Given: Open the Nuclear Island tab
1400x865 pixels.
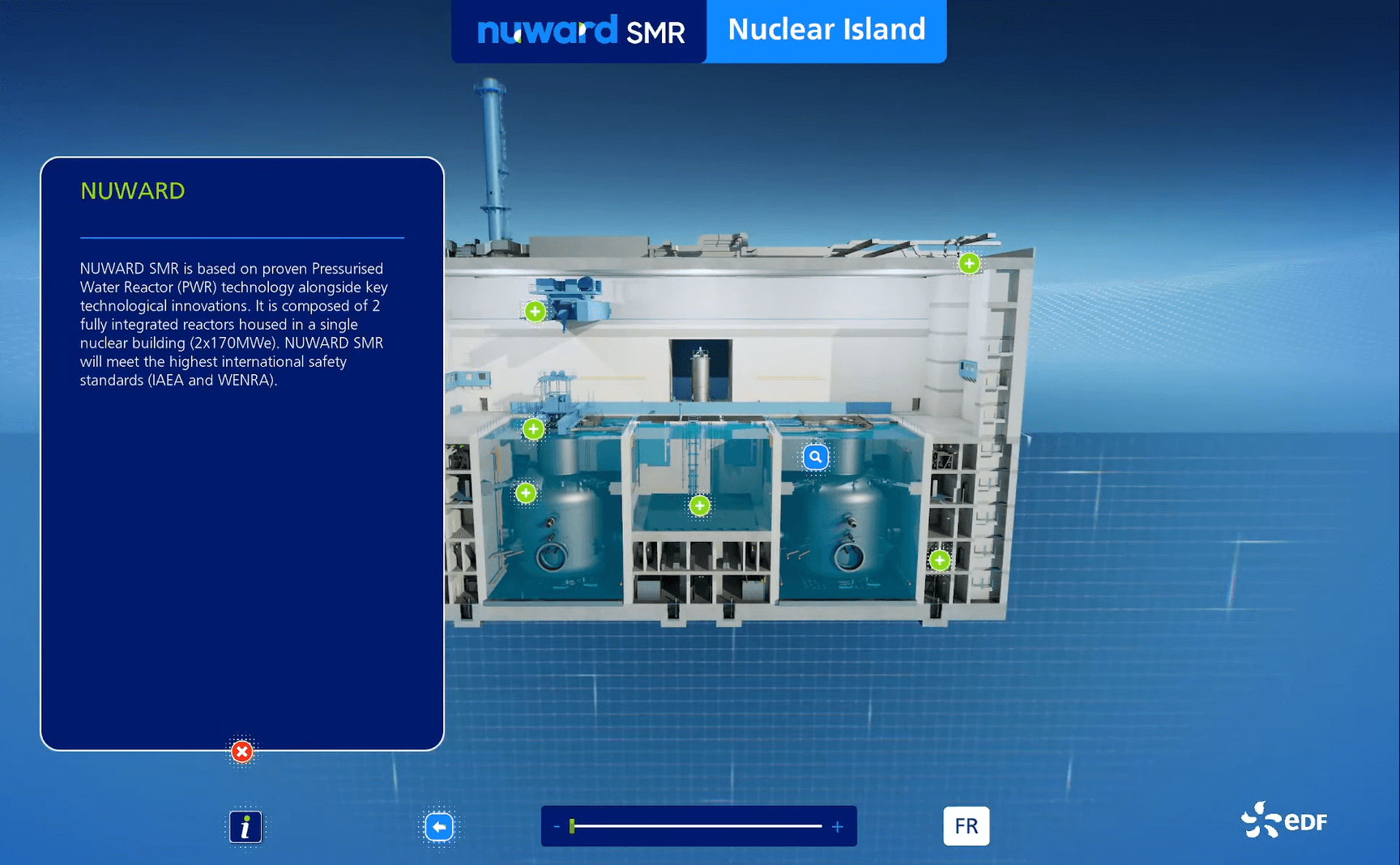Looking at the screenshot, I should pyautogui.click(x=826, y=30).
